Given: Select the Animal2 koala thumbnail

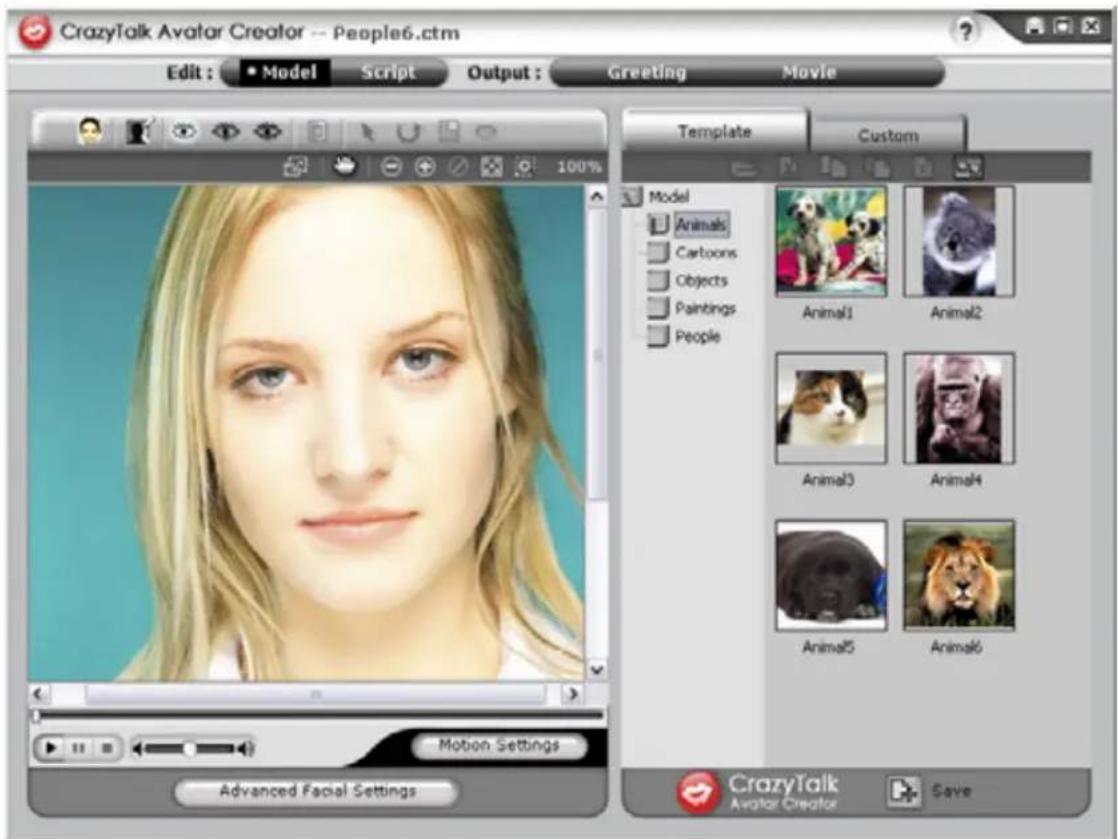Looking at the screenshot, I should (x=959, y=242).
